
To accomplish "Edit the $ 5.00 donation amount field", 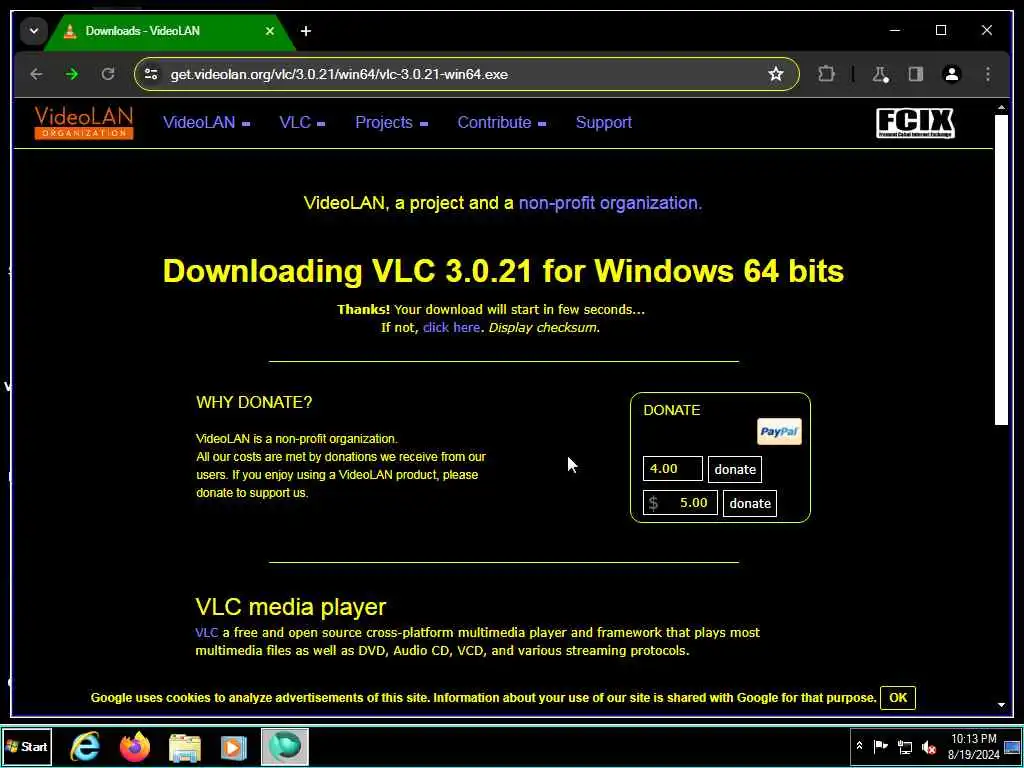I will (680, 503).
